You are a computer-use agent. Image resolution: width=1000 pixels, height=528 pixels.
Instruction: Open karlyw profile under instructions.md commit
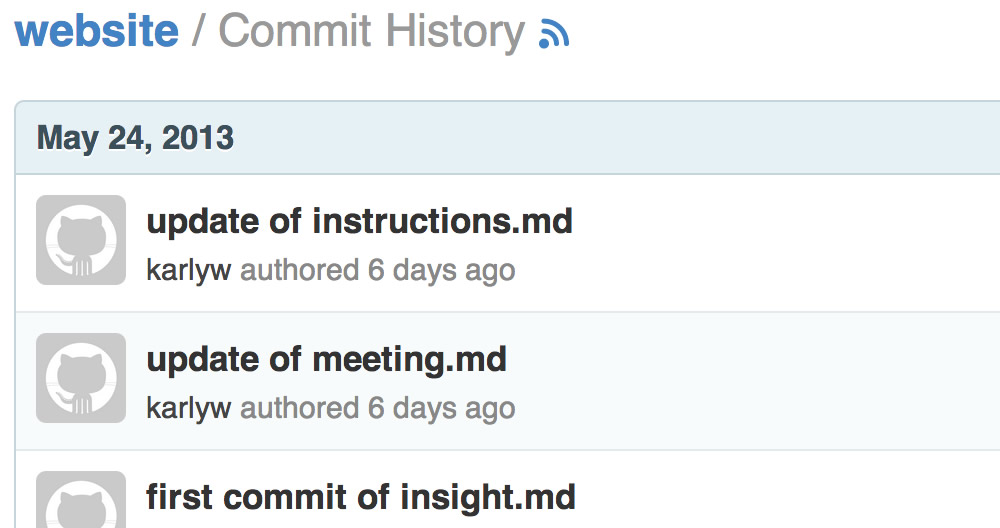click(x=189, y=270)
